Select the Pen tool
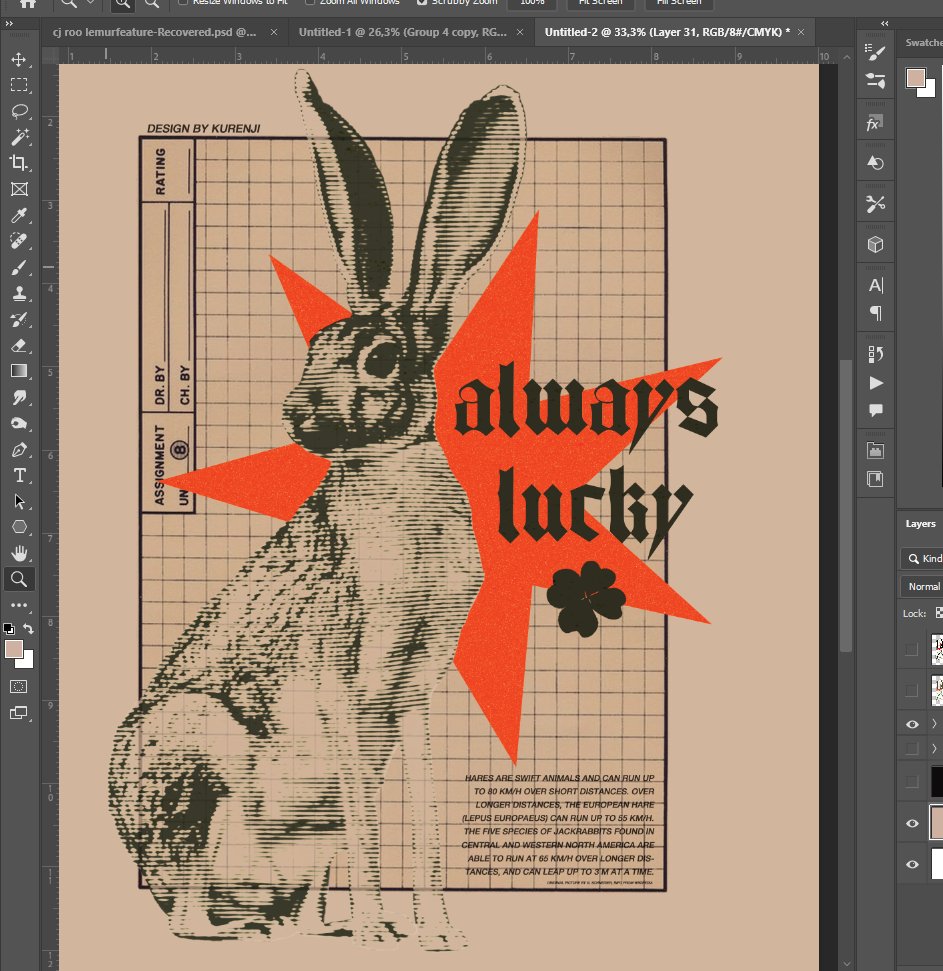This screenshot has height=971, width=943. click(x=19, y=450)
